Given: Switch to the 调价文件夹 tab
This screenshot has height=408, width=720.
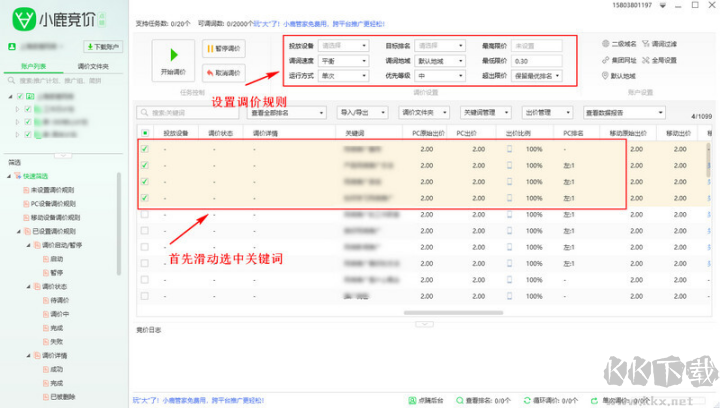Looking at the screenshot, I should coord(94,65).
